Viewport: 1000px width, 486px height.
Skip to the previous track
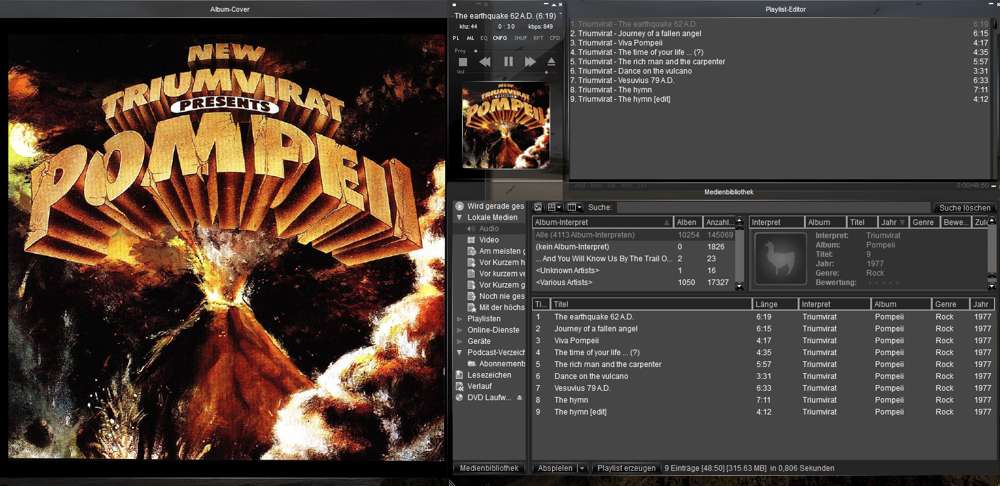pyautogui.click(x=485, y=62)
